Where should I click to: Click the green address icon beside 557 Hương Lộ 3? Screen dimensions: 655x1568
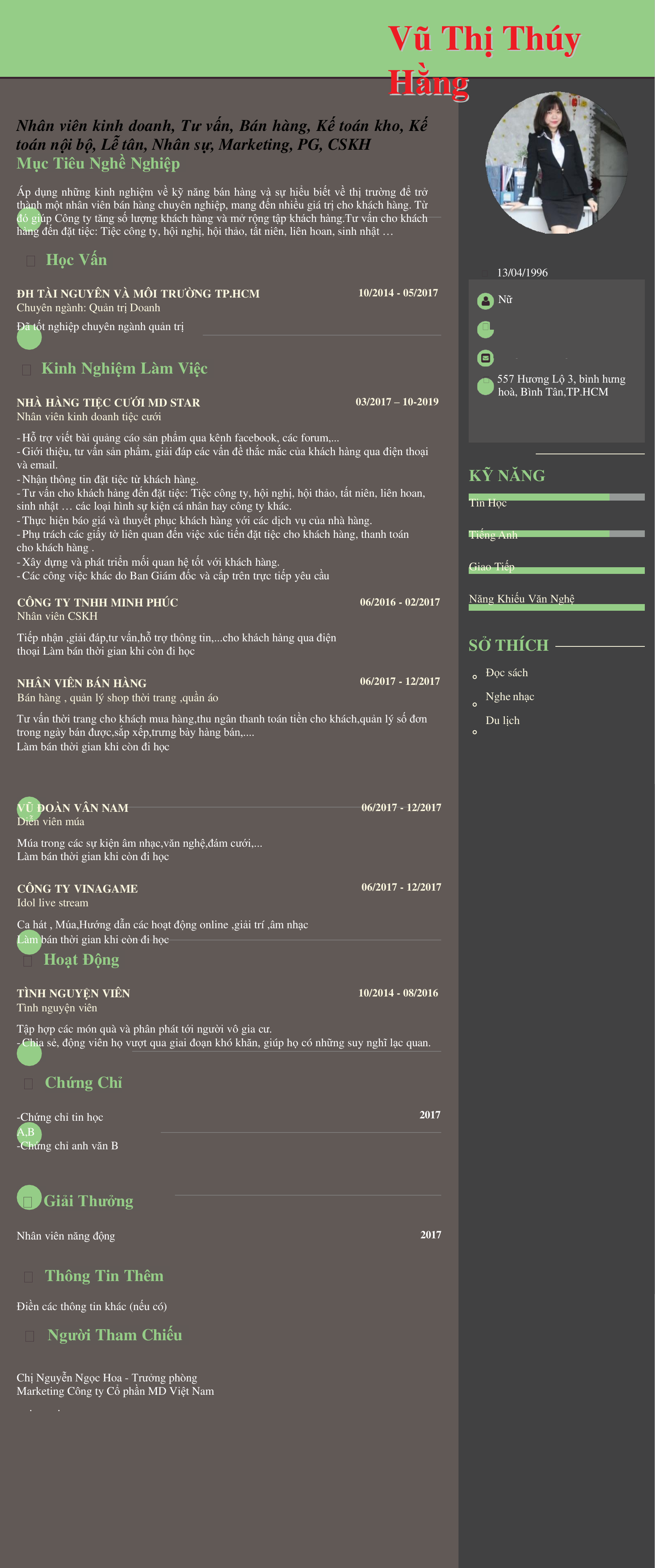tap(485, 386)
